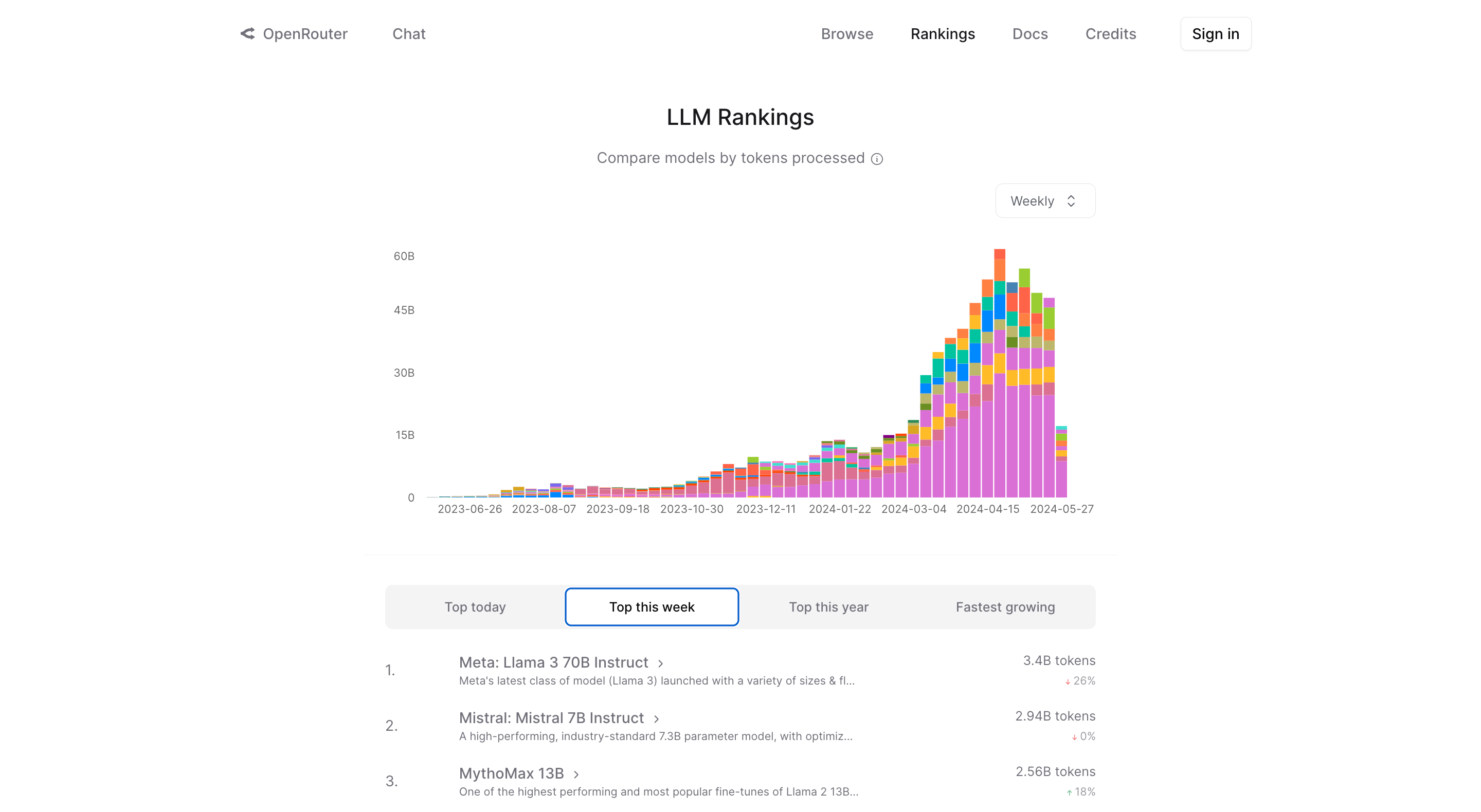Click the info icon beside tokens processed

click(x=876, y=159)
